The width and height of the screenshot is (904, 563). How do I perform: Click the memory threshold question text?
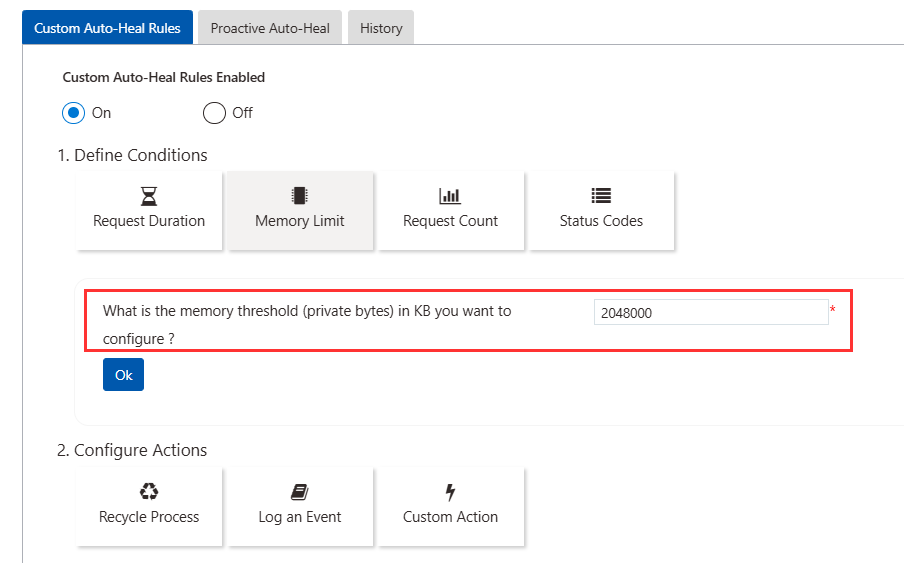[x=307, y=324]
